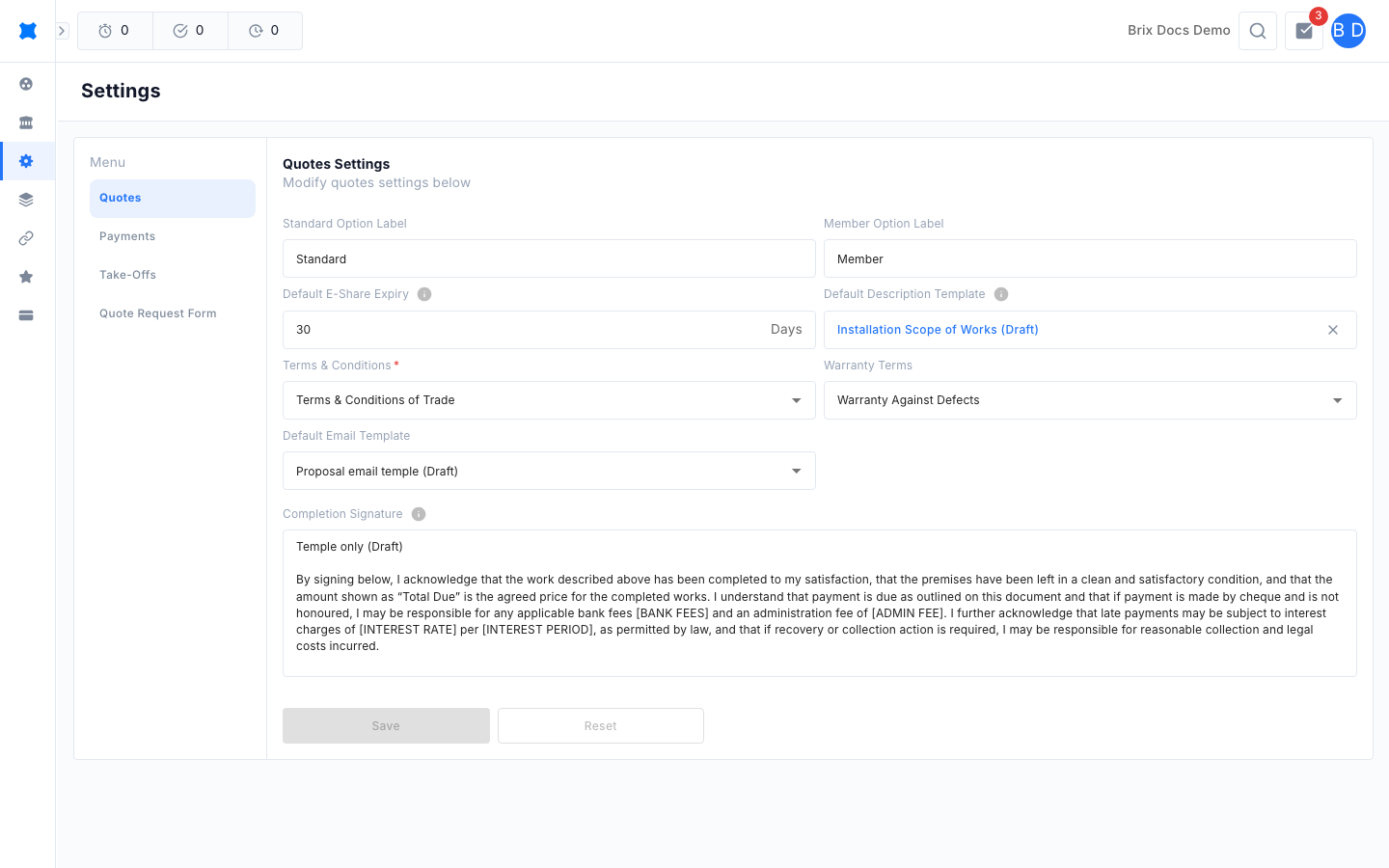Show info for Completion Signature

pos(419,514)
